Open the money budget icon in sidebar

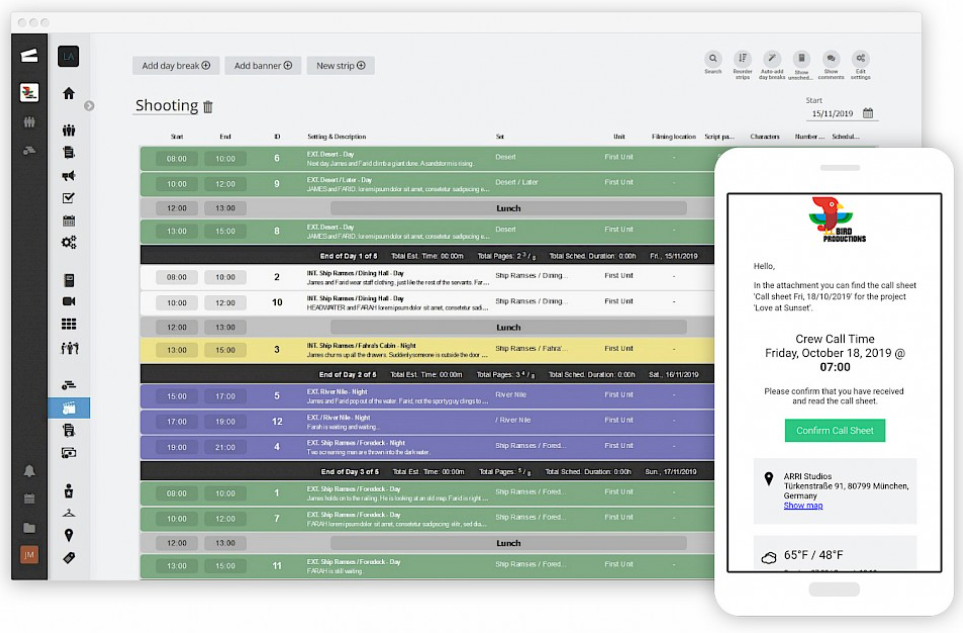click(69, 453)
